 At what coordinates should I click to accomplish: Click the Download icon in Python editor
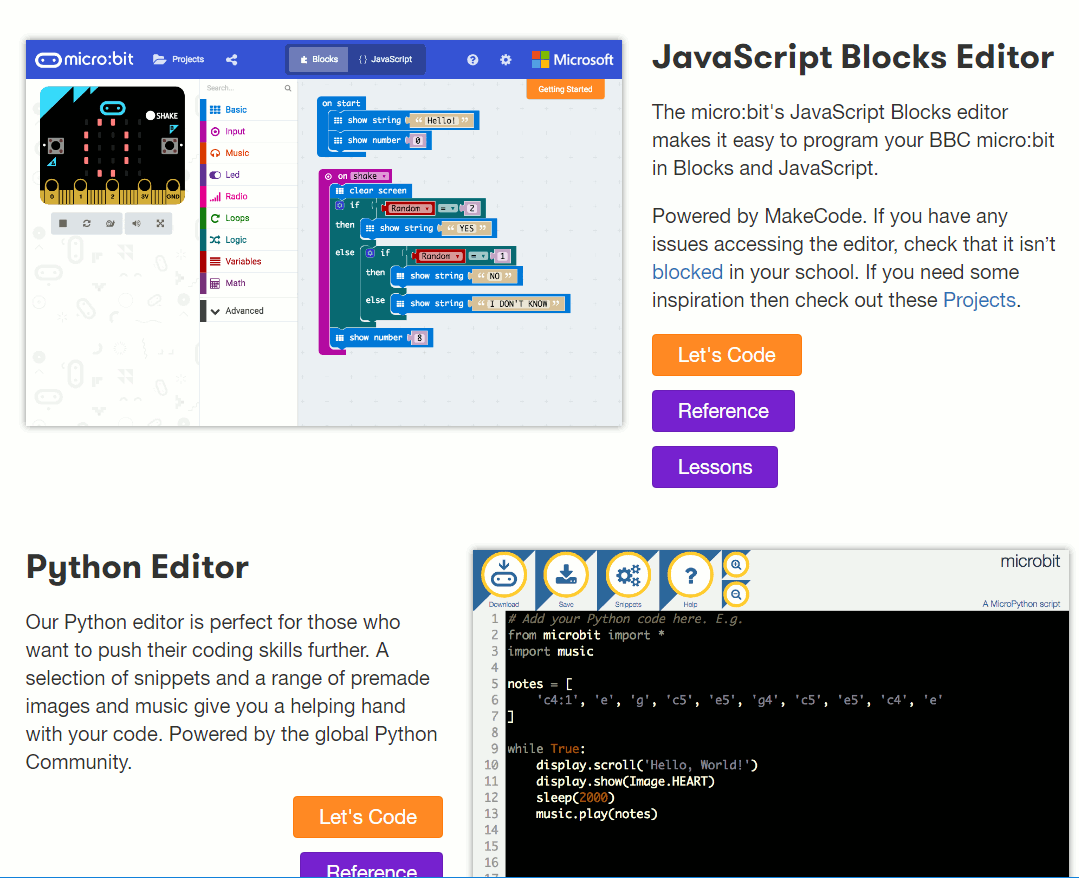point(504,575)
